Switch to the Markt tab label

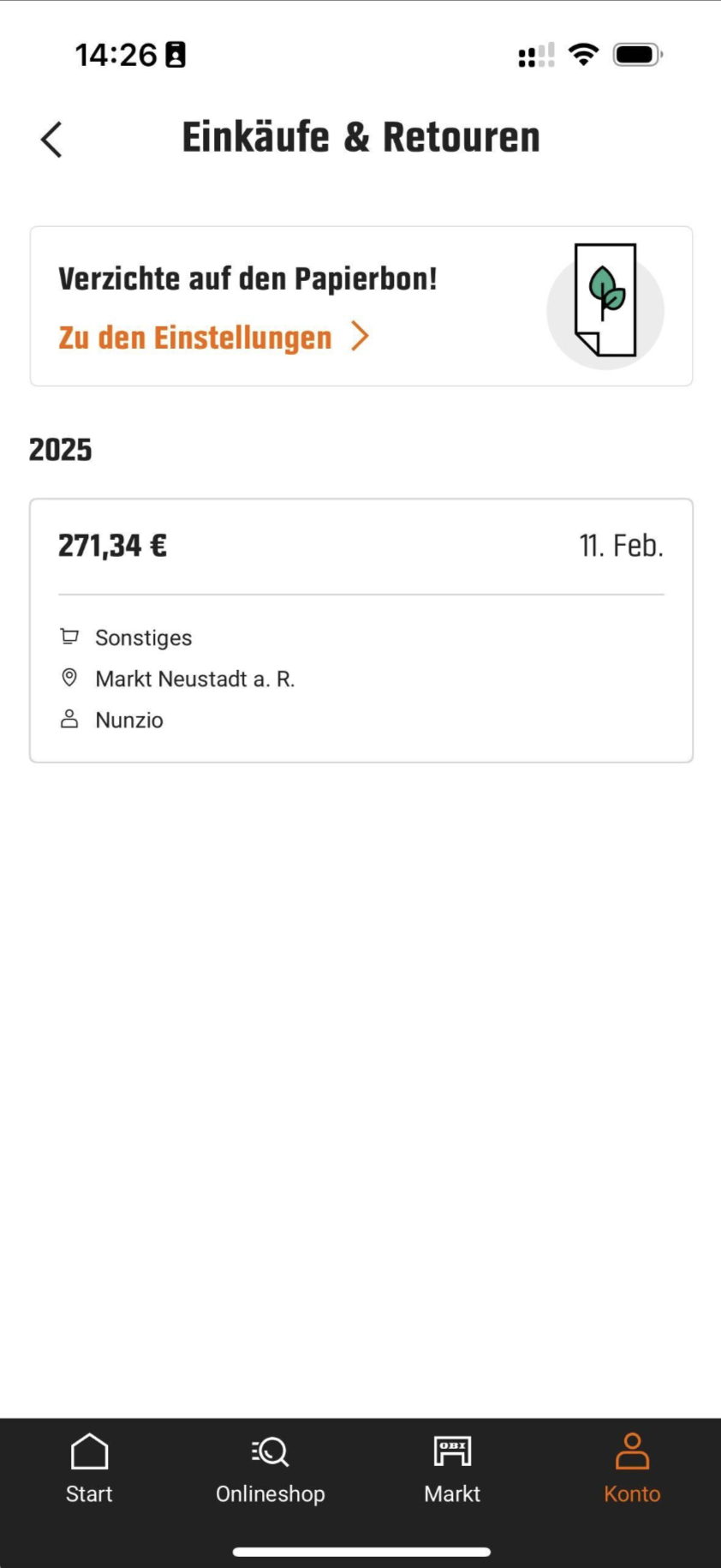(452, 1493)
